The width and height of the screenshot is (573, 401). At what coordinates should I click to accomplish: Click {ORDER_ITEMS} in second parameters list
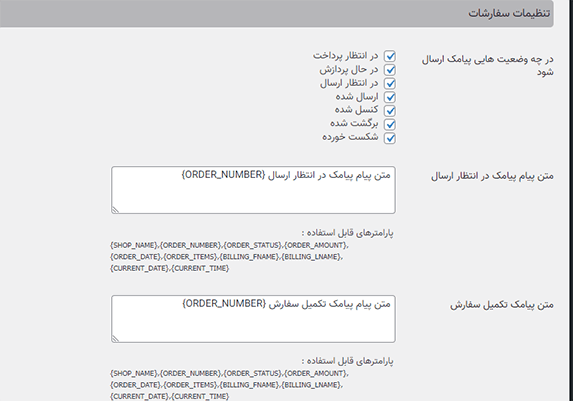pyautogui.click(x=190, y=385)
